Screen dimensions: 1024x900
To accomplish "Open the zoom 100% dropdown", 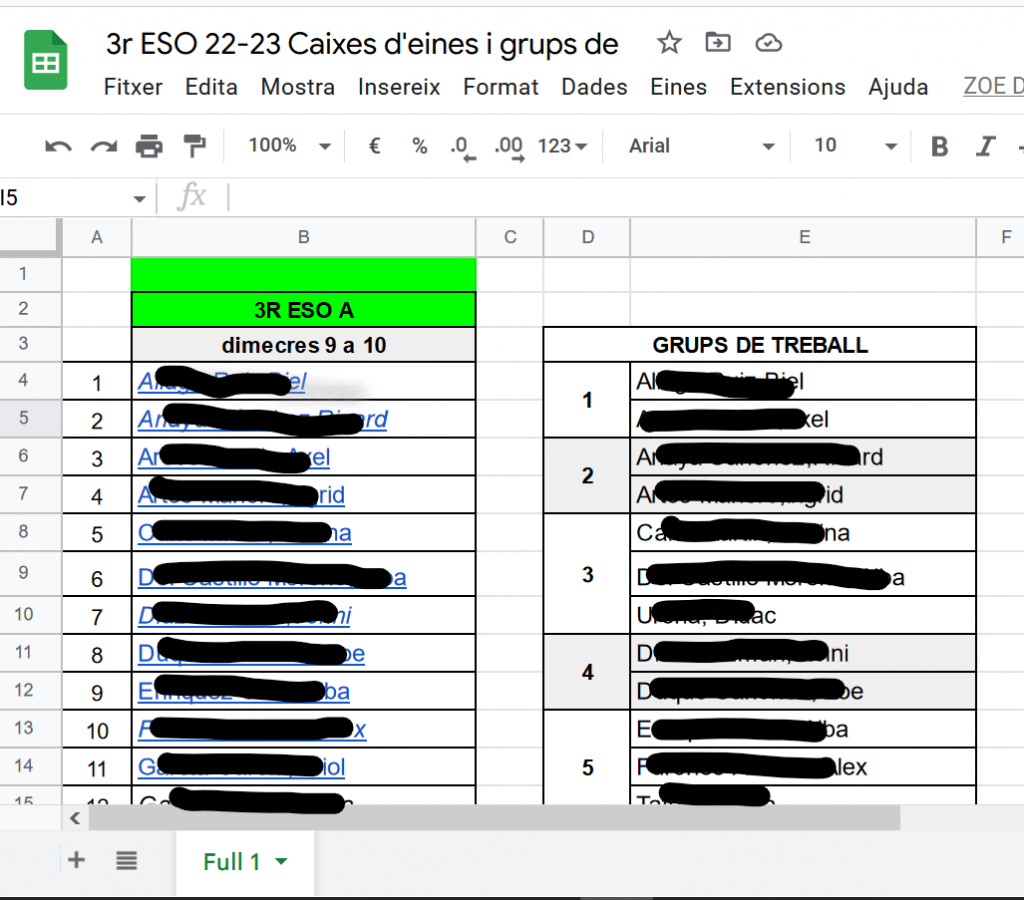I will click(289, 147).
